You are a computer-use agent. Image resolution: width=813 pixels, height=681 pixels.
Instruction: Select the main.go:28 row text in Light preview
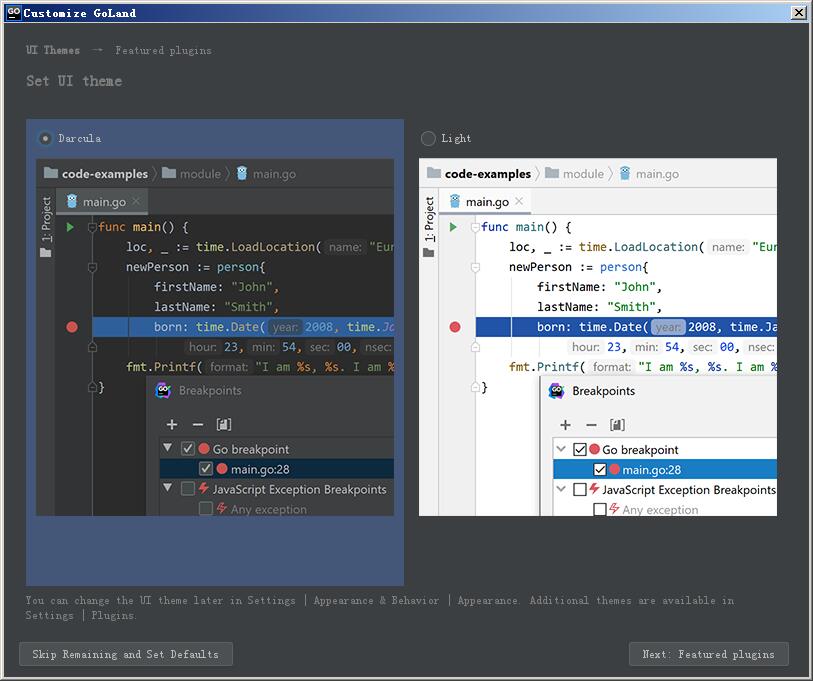click(652, 470)
